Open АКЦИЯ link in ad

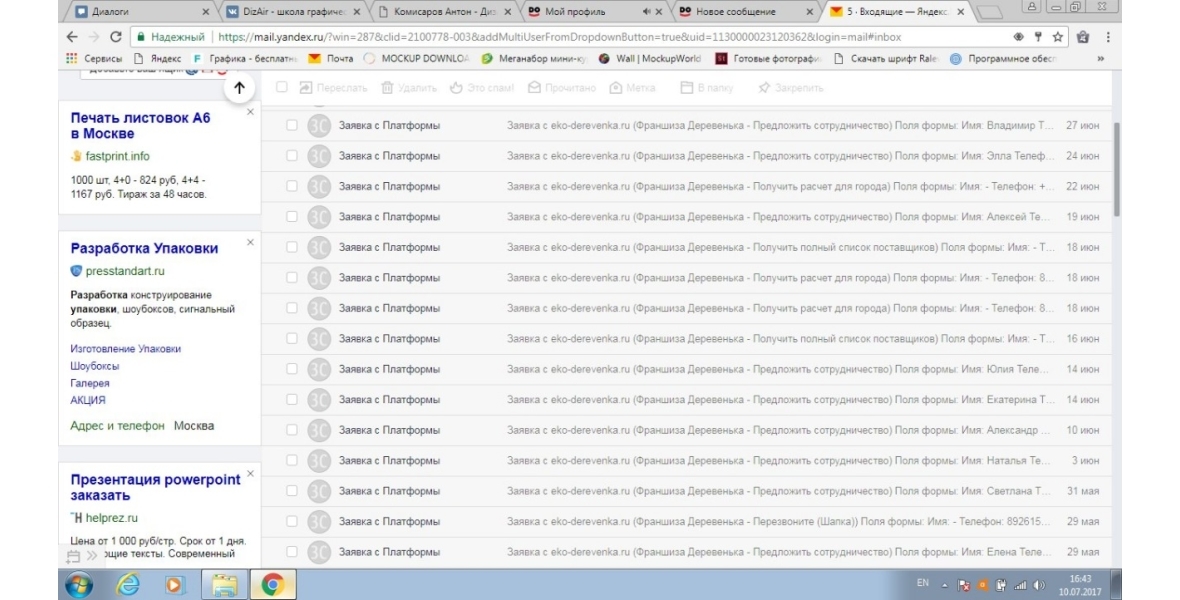[88, 401]
